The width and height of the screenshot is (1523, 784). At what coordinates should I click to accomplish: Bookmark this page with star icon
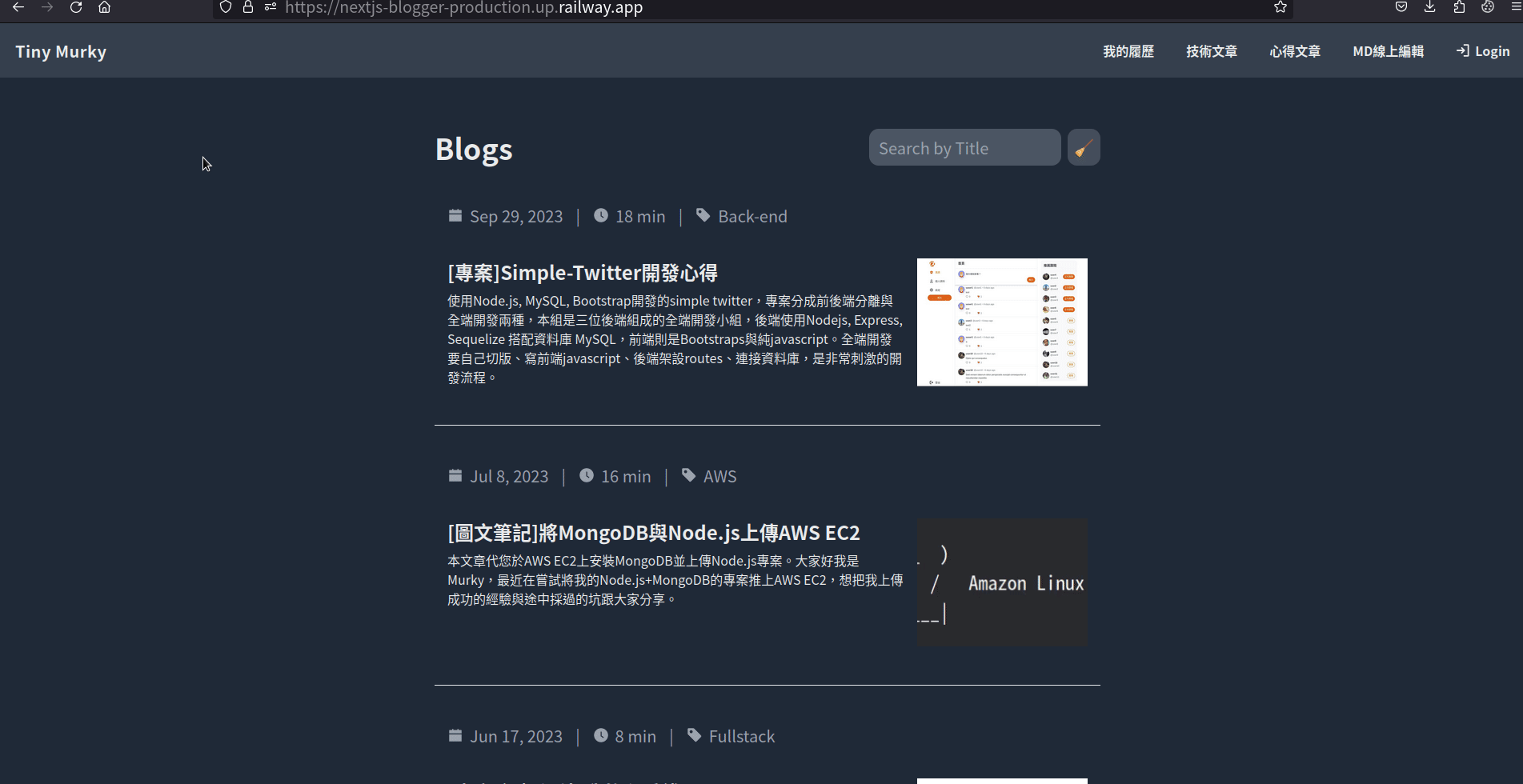(x=1281, y=7)
